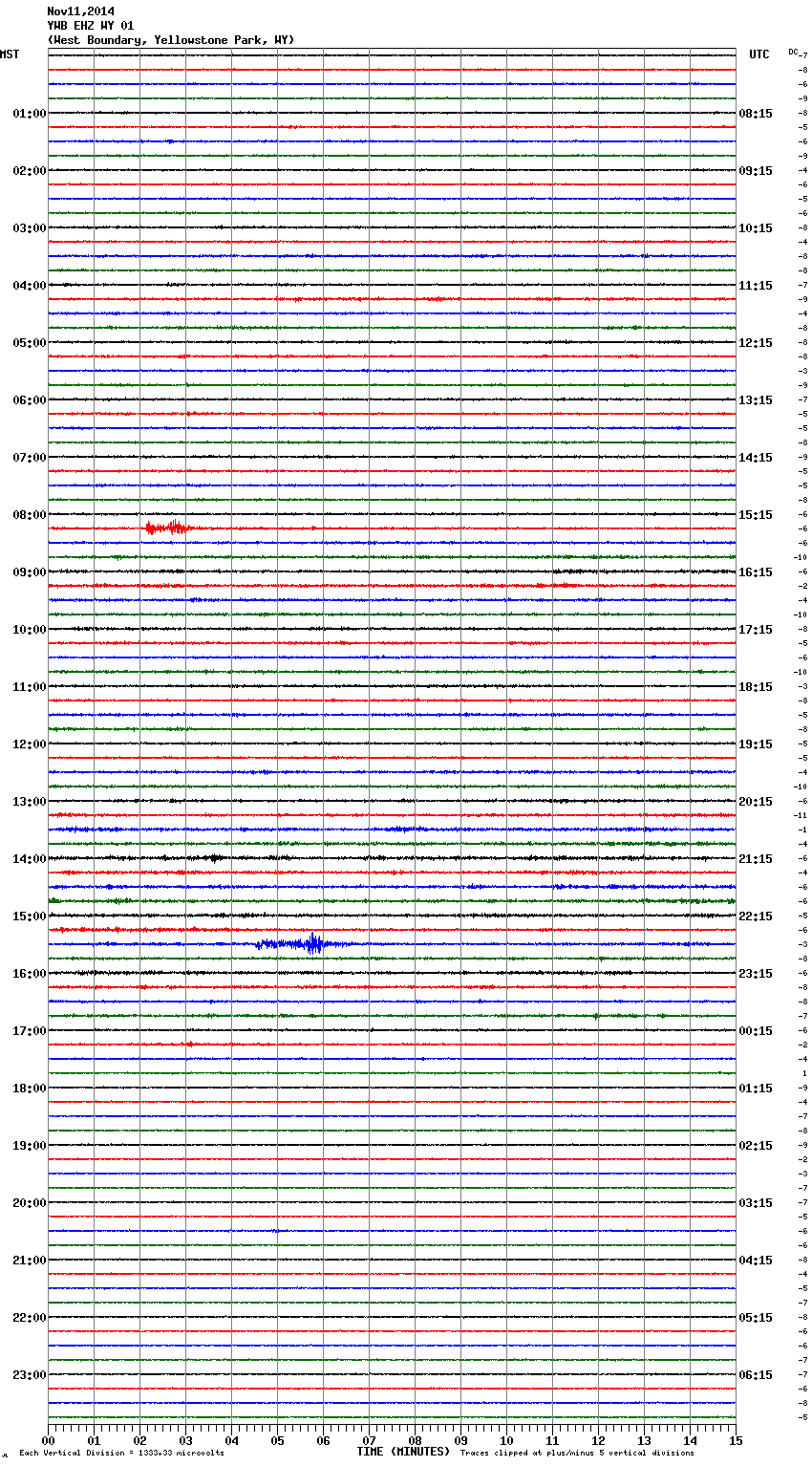Click the 11:00 MST time label
The height and width of the screenshot is (1466, 812).
tap(30, 687)
